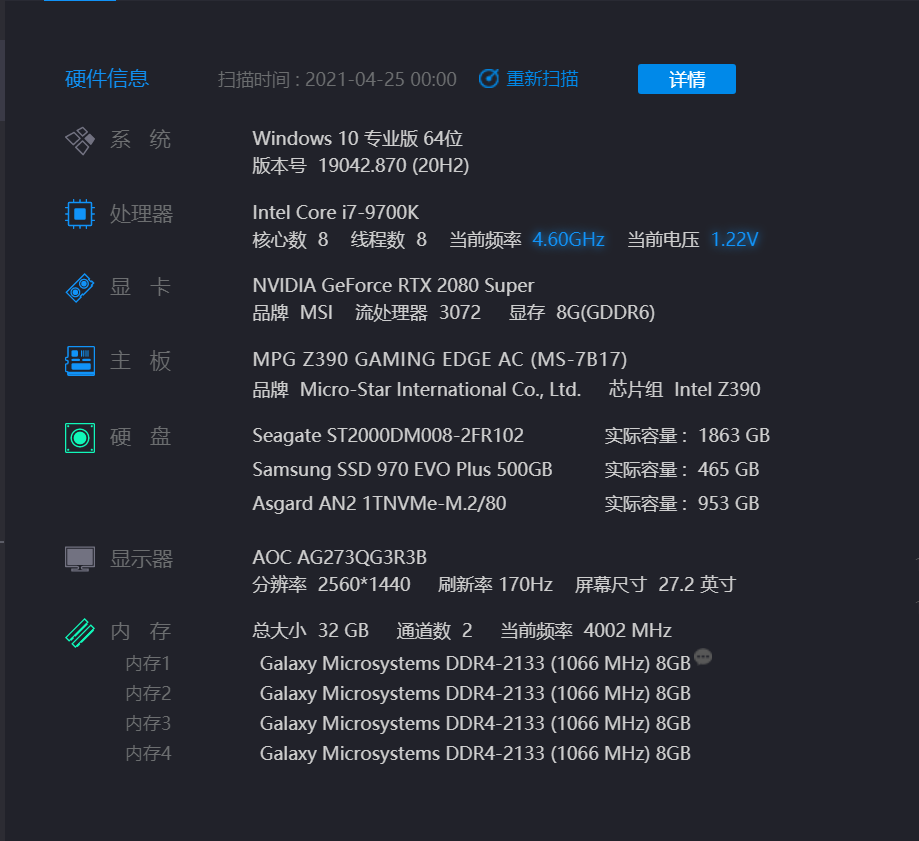Click the 内存2 slot label
This screenshot has width=919, height=841.
click(148, 693)
